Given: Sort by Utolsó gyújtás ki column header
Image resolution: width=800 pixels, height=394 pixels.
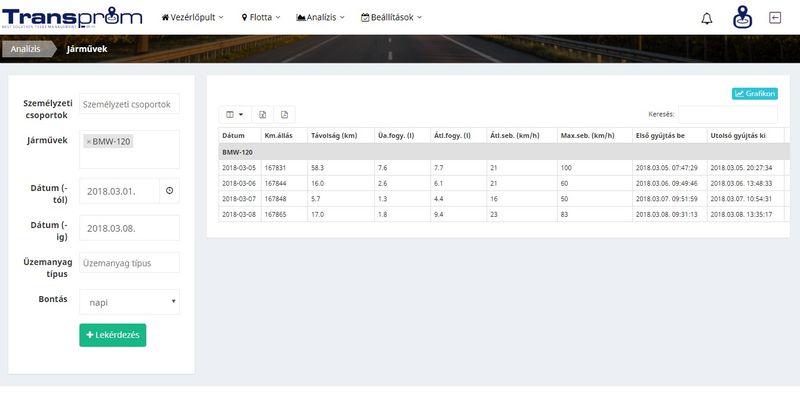Looking at the screenshot, I should (745, 136).
